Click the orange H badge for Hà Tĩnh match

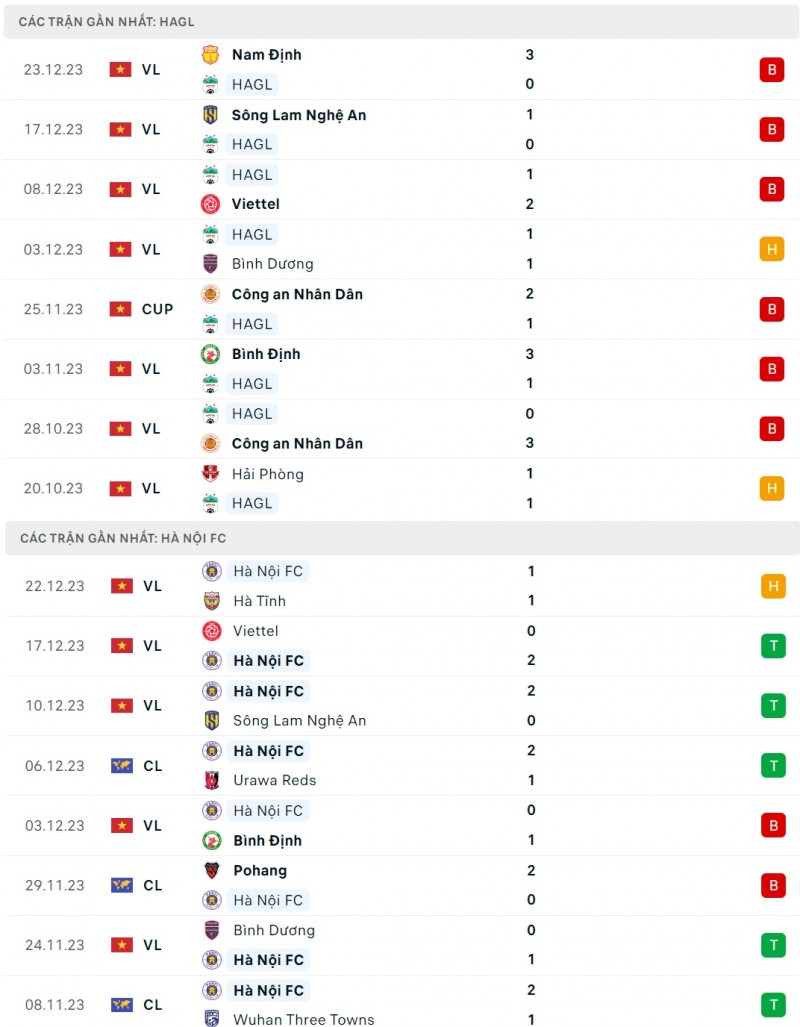coord(772,586)
